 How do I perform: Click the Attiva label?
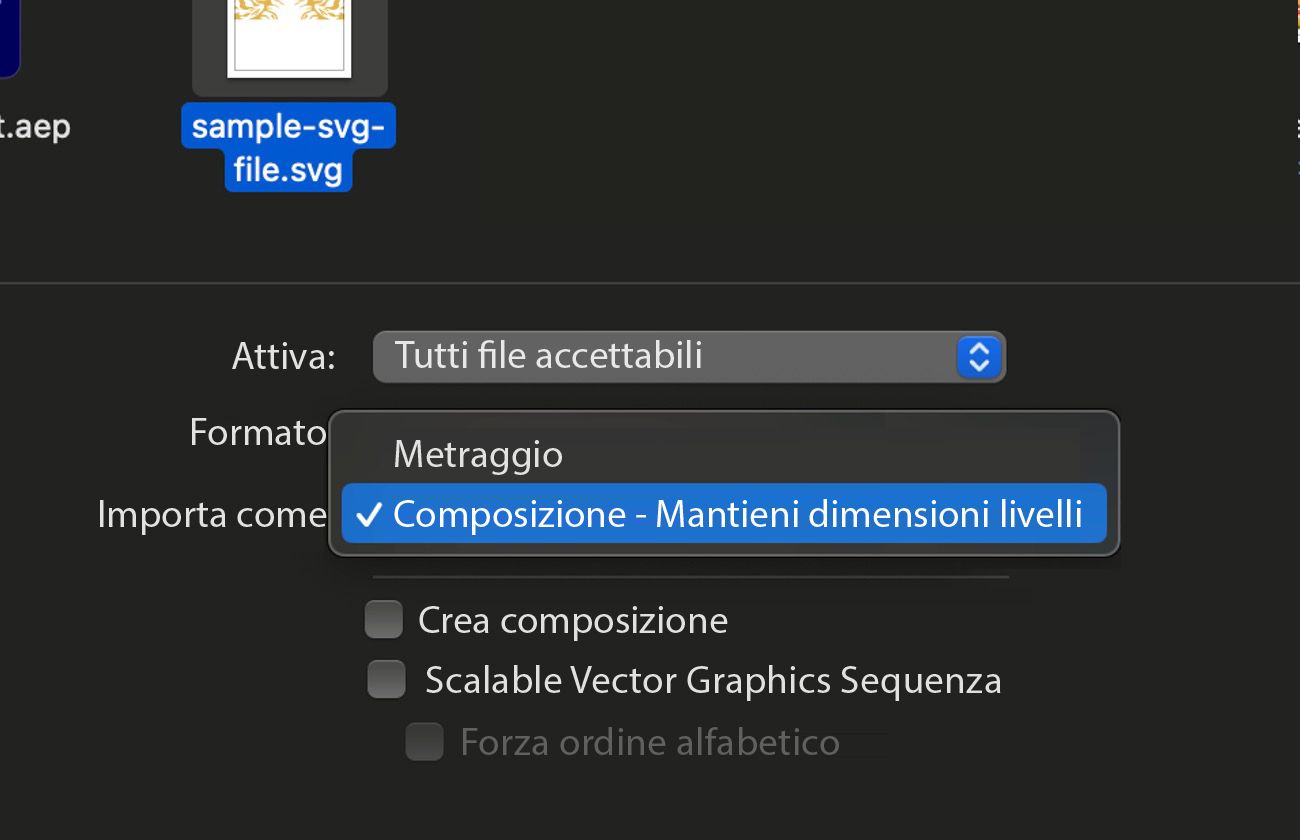pyautogui.click(x=283, y=356)
